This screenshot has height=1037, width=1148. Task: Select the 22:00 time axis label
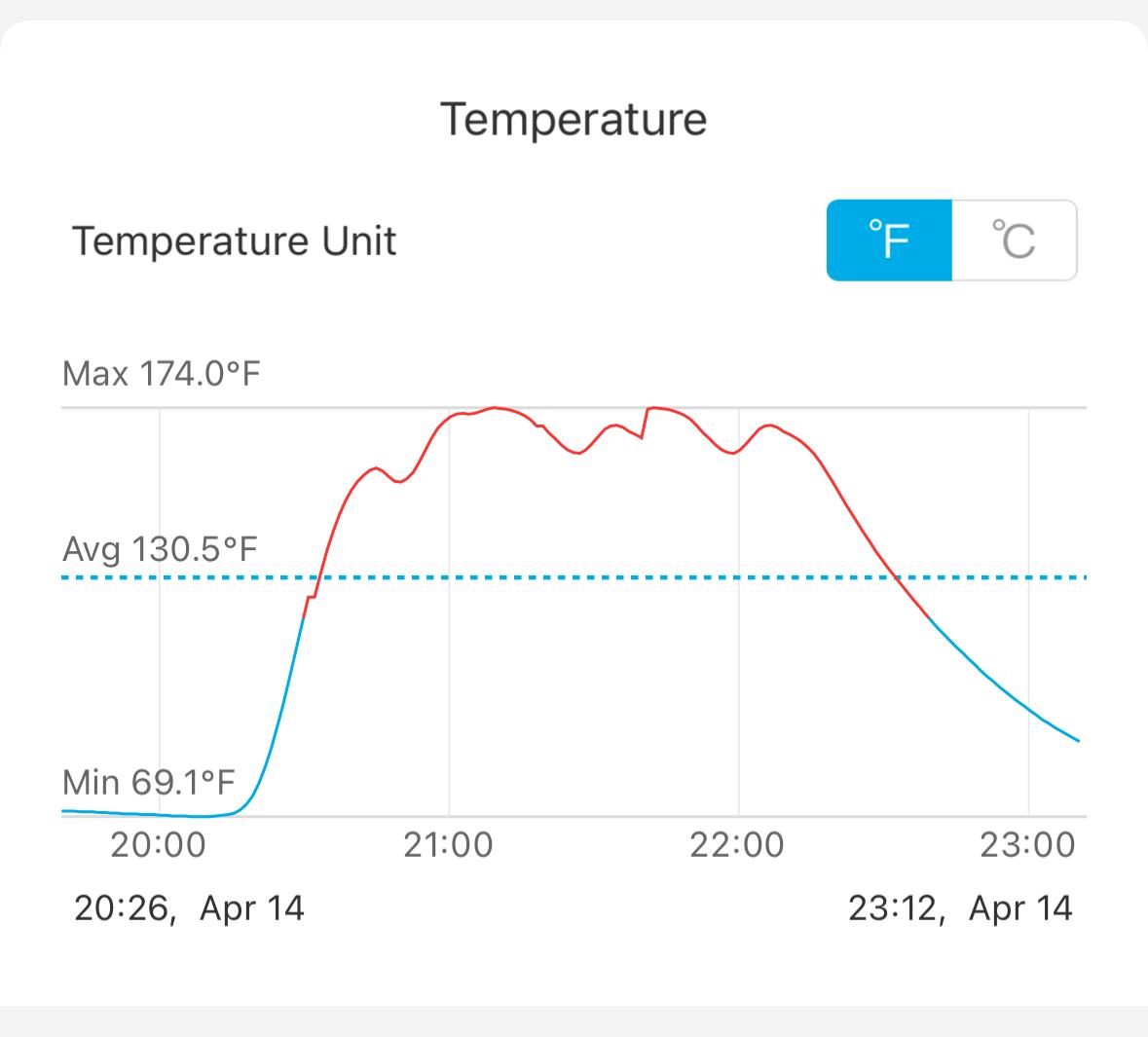[737, 844]
